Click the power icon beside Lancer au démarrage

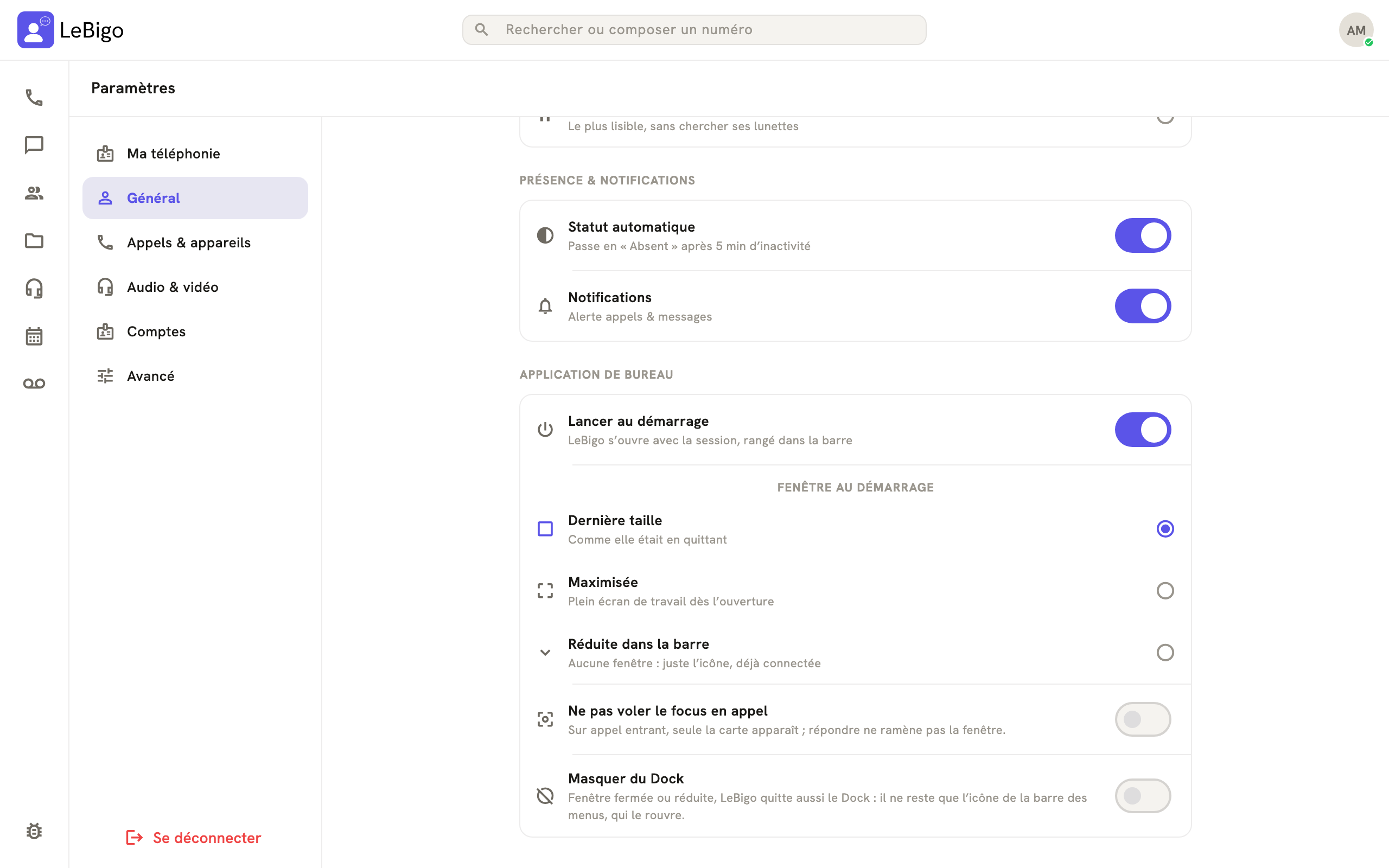pyautogui.click(x=545, y=430)
